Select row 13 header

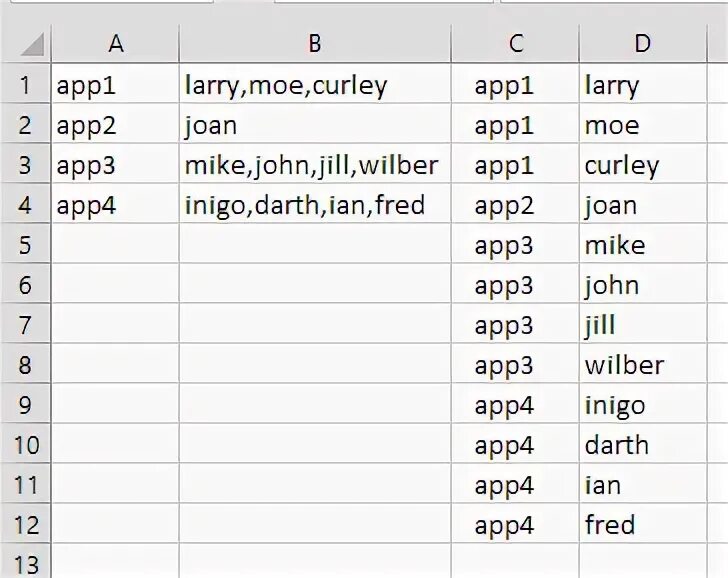click(25, 564)
